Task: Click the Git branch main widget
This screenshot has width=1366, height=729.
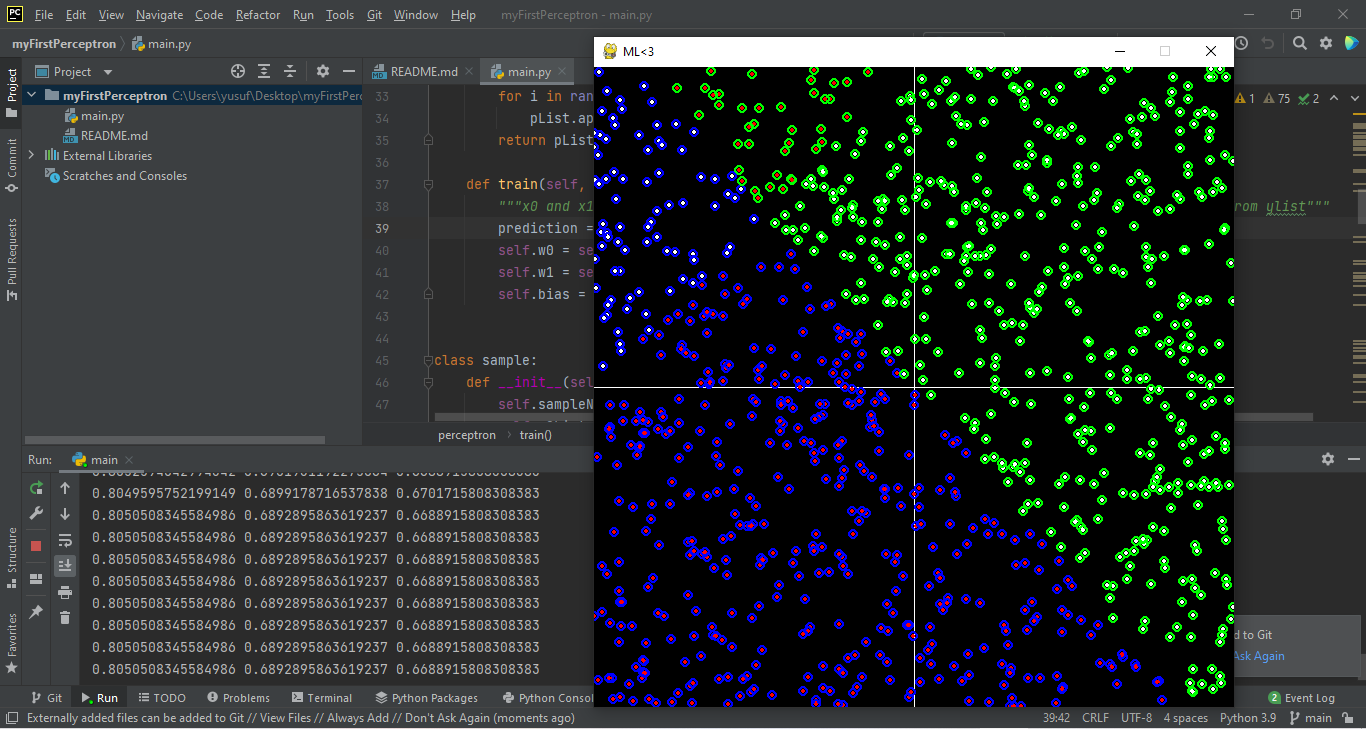Action: tap(1311, 718)
